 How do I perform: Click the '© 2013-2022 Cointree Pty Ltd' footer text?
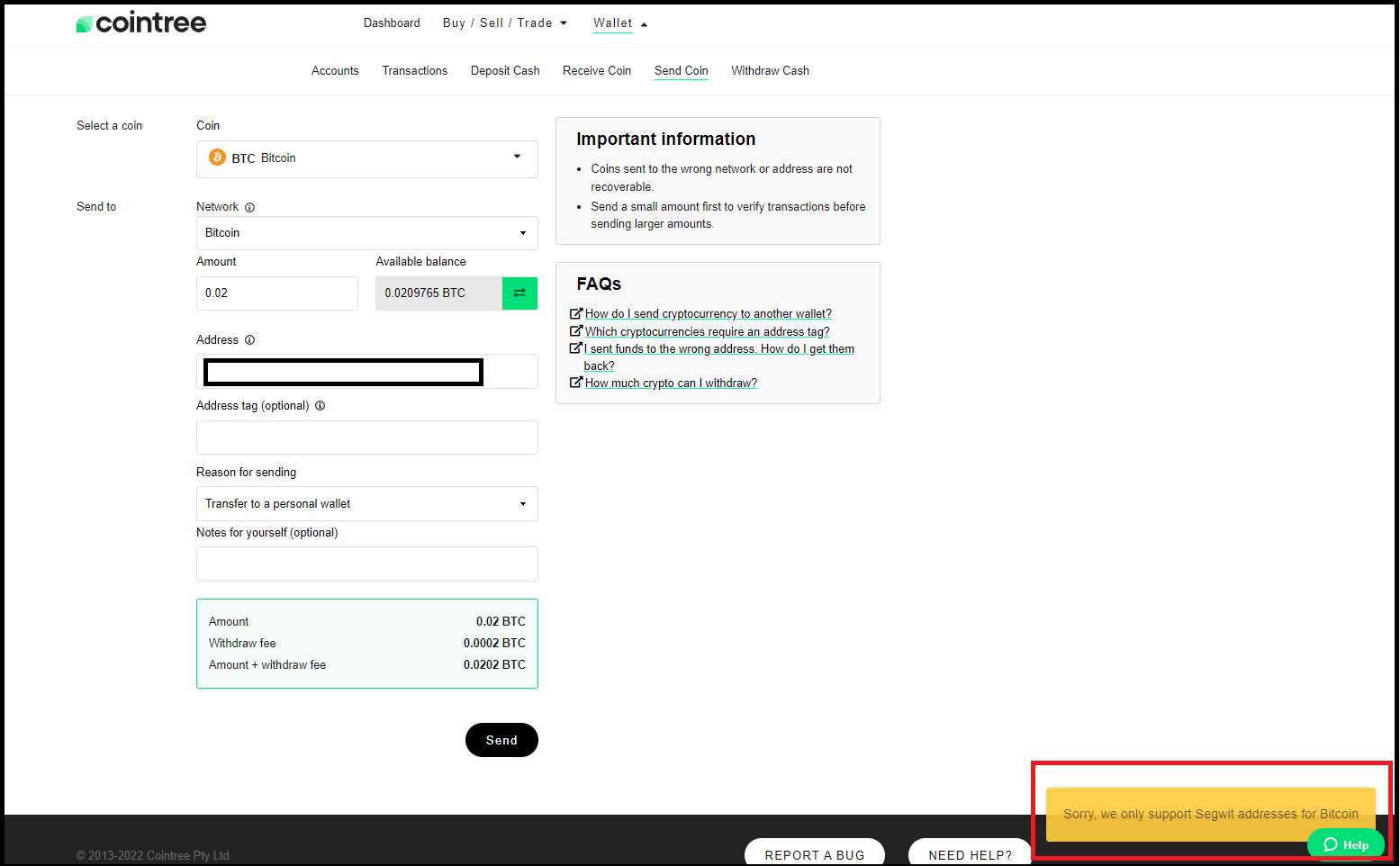point(152,856)
